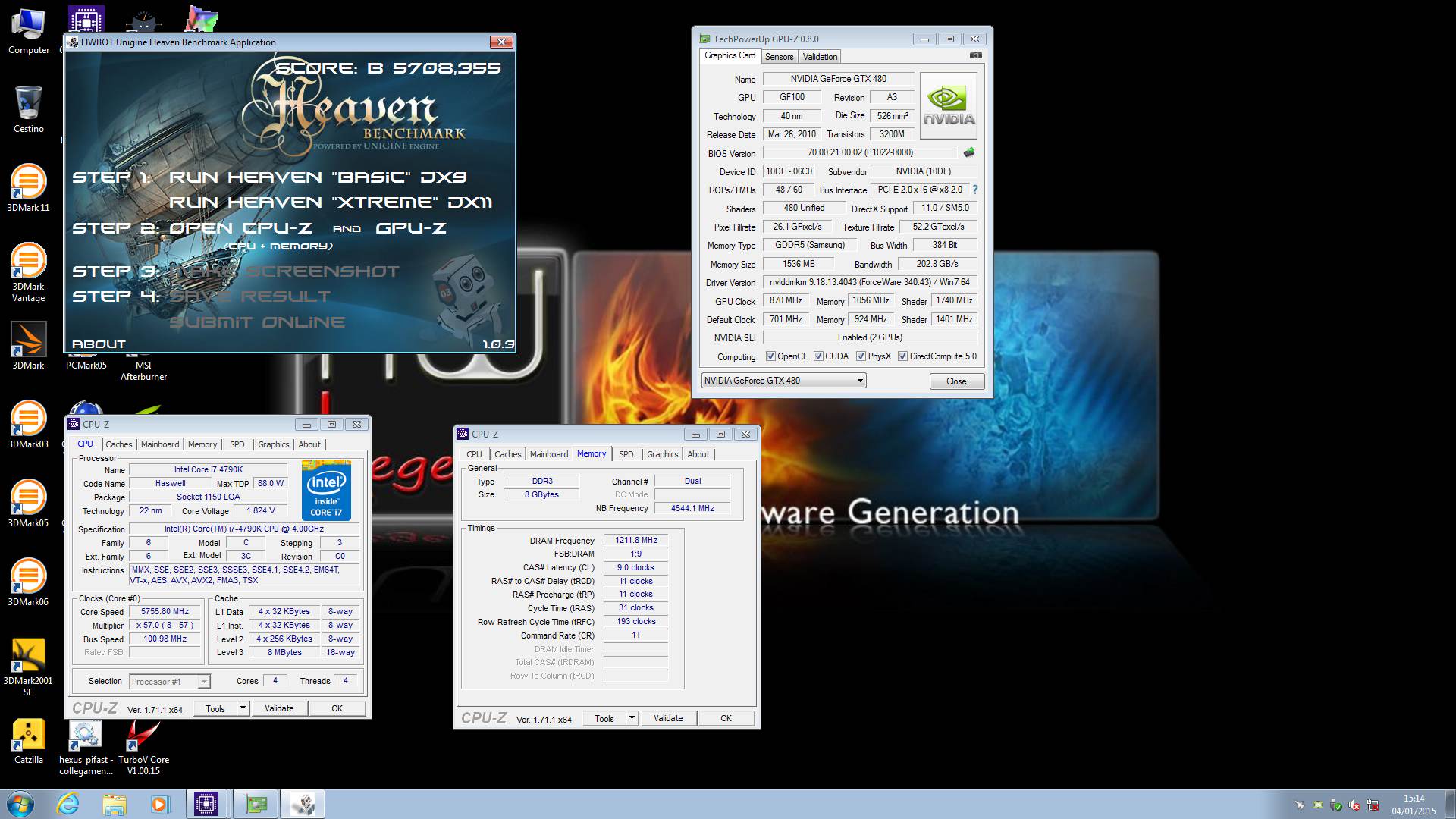Click OK in Memory CPU-Z window
Viewport: 1456px width, 819px height.
coord(726,718)
